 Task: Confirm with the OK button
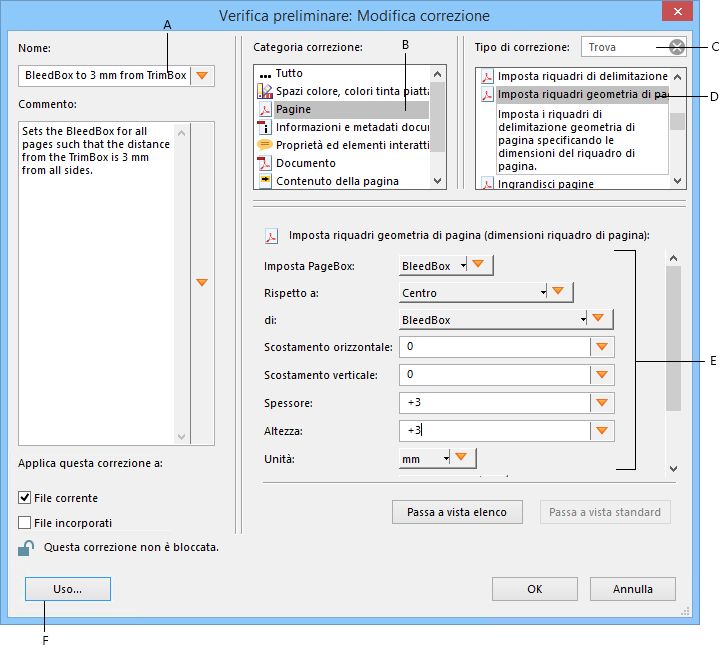(535, 589)
